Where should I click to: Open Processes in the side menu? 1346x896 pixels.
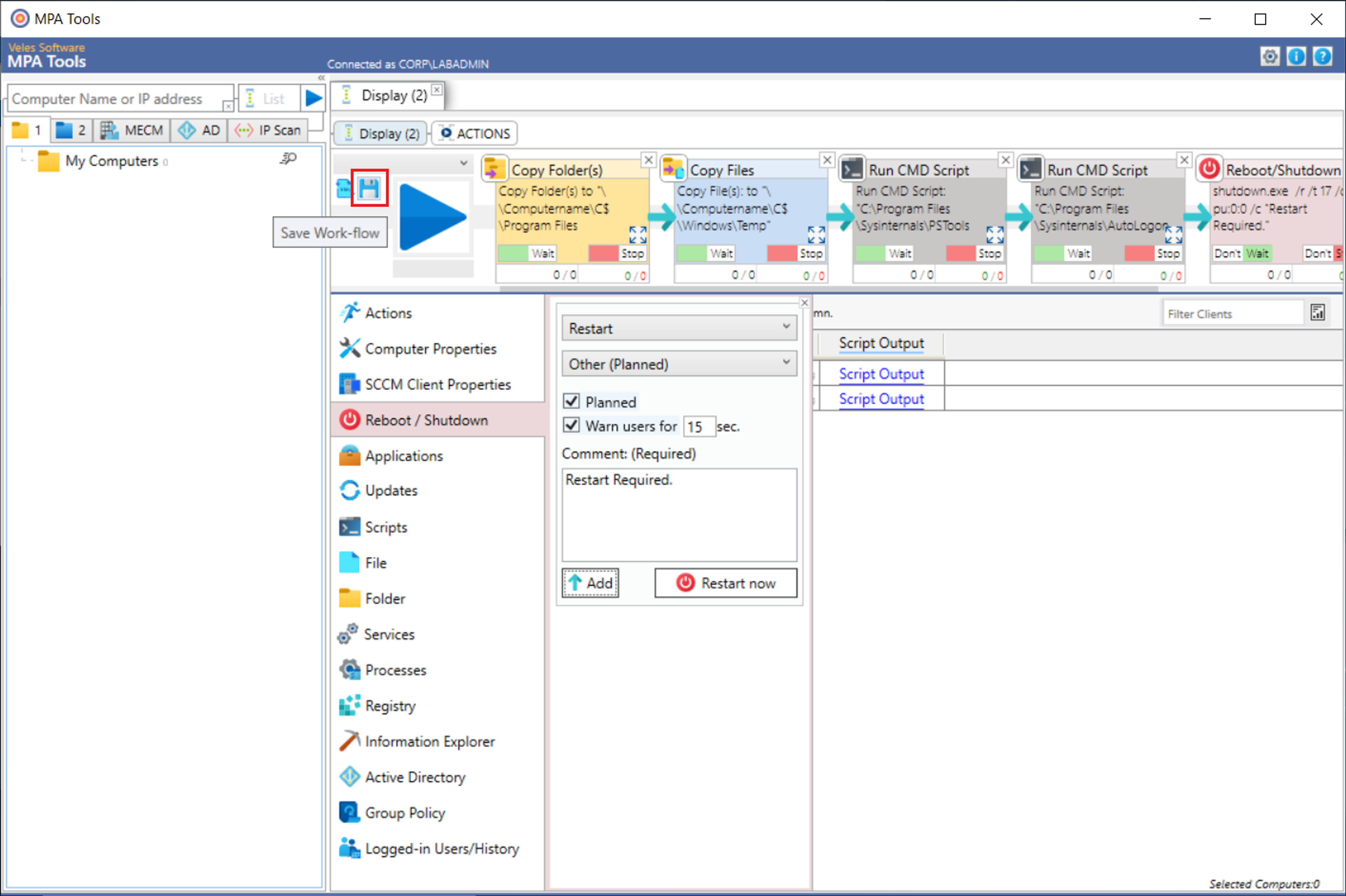coord(437,670)
